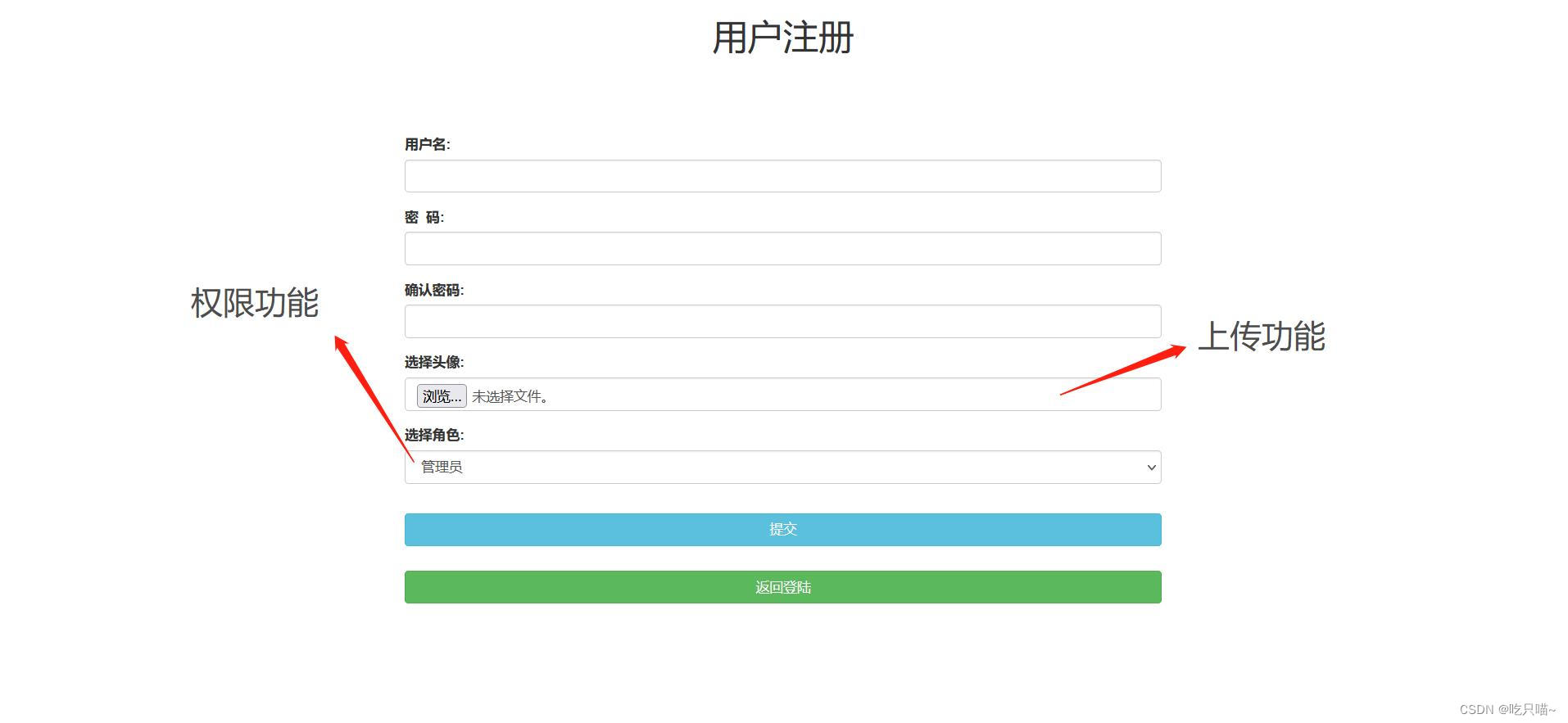Click the 选择角色 label
The height and width of the screenshot is (723, 1568).
tap(434, 435)
